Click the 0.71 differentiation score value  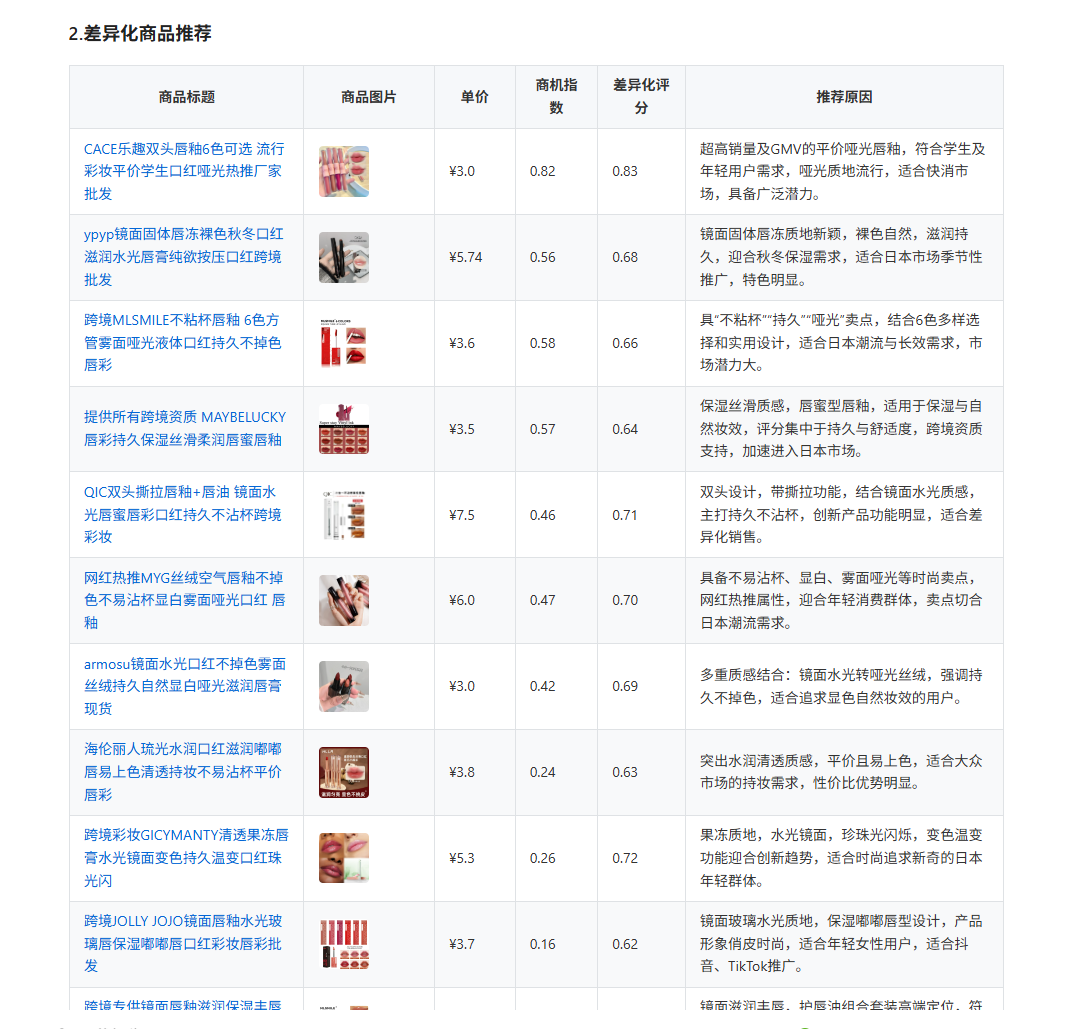[625, 515]
